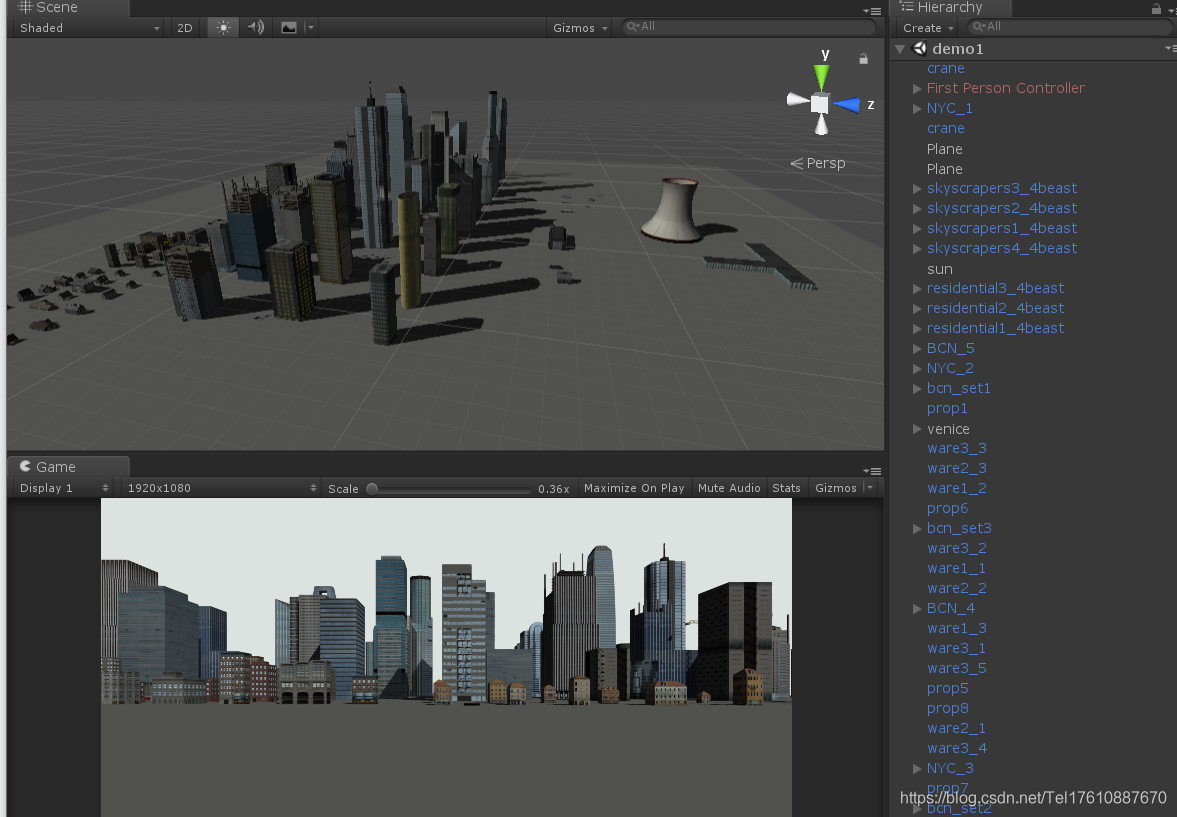Toggle Mute Audio in Game view
1177x817 pixels.
coord(729,488)
